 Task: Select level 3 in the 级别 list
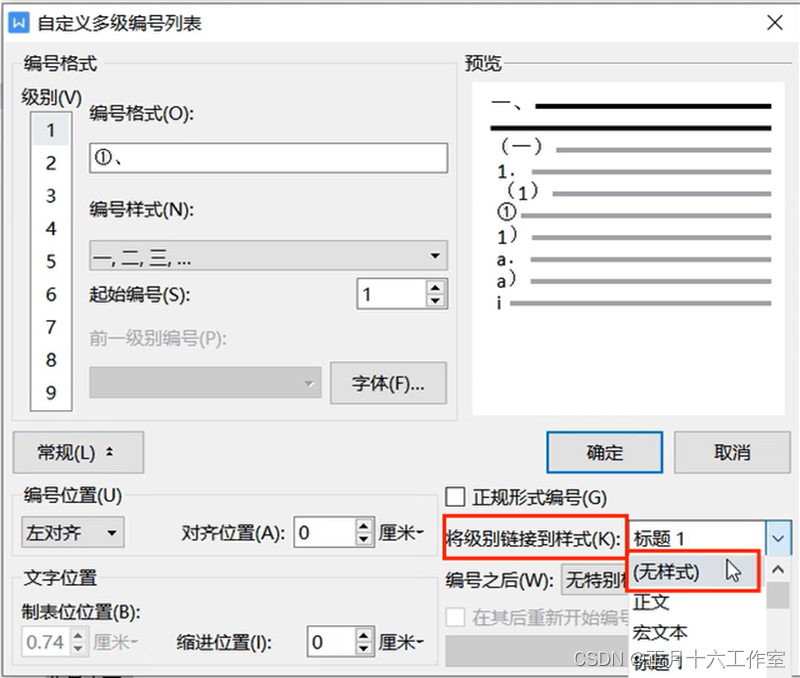pyautogui.click(x=50, y=196)
